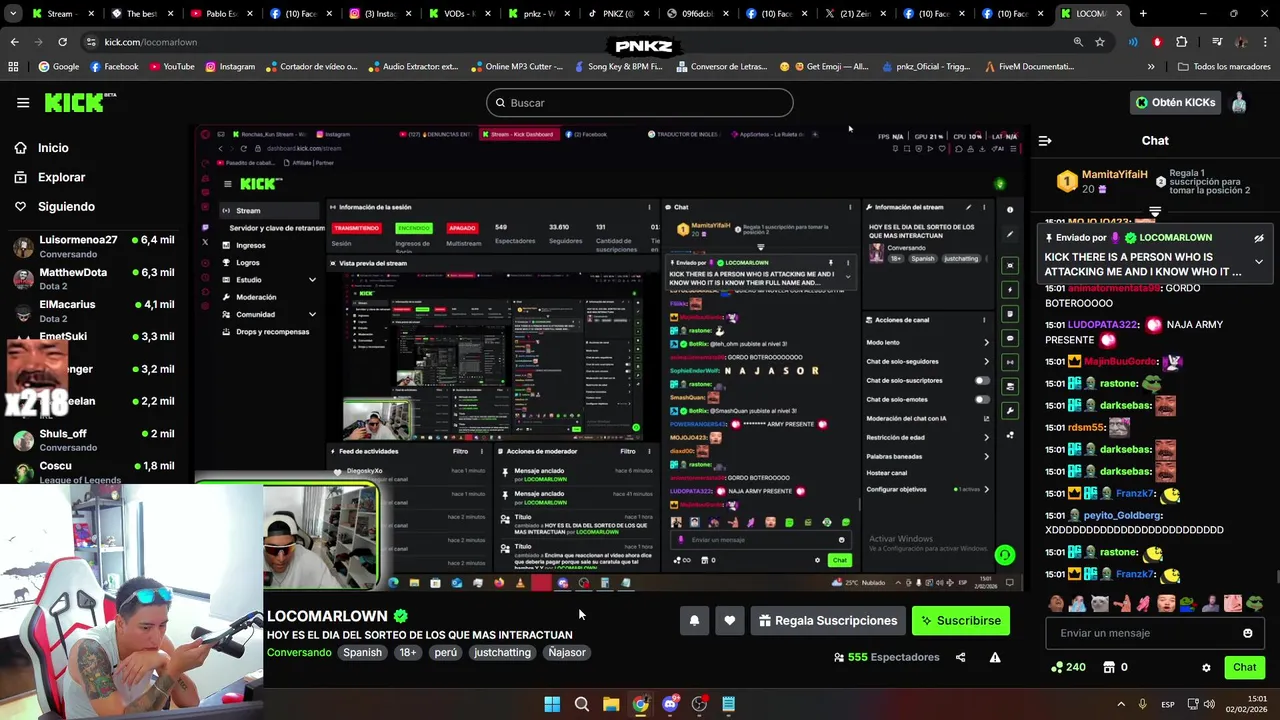Image resolution: width=1280 pixels, height=720 pixels.
Task: Open YouTube bookmark
Action: pyautogui.click(x=172, y=67)
